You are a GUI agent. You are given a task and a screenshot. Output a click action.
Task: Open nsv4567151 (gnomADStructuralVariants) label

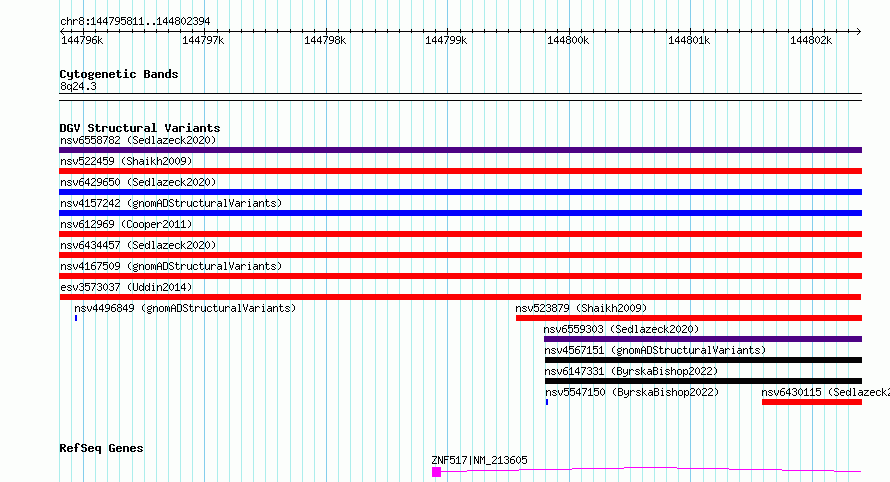pos(655,350)
